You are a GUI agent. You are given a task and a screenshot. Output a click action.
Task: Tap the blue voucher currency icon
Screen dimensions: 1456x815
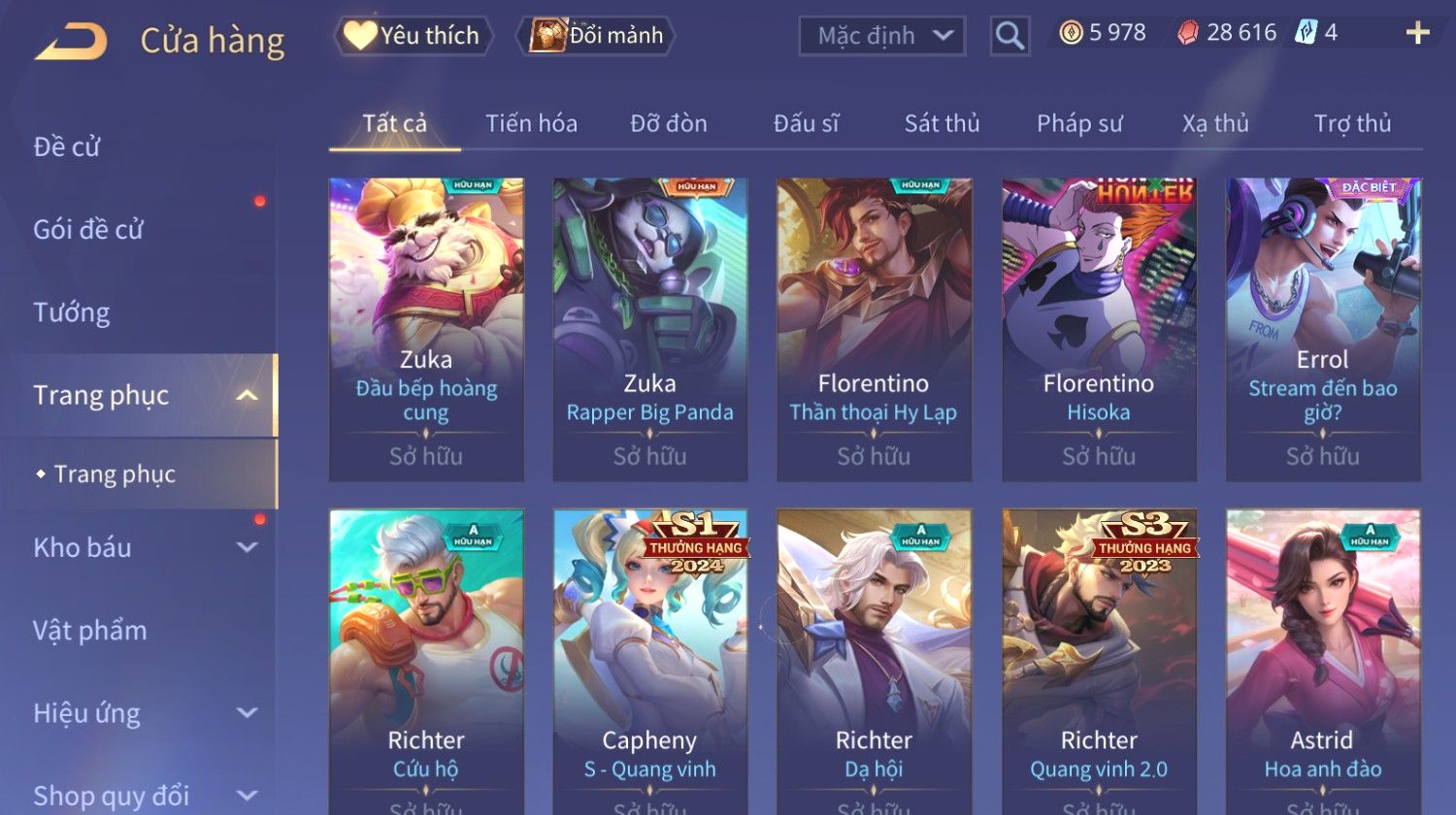coord(1307,33)
